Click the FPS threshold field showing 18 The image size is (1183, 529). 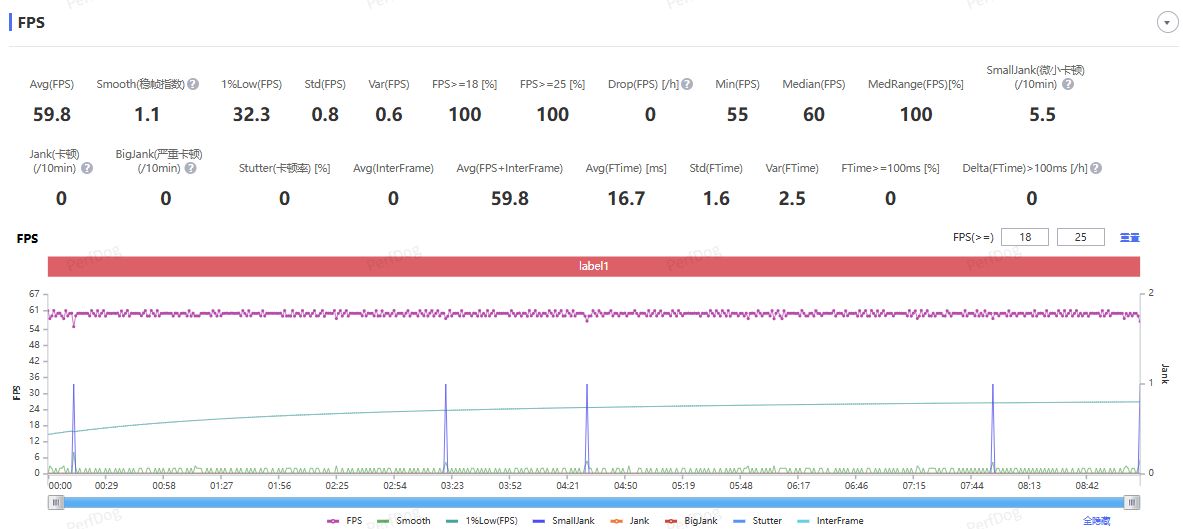coord(1025,237)
